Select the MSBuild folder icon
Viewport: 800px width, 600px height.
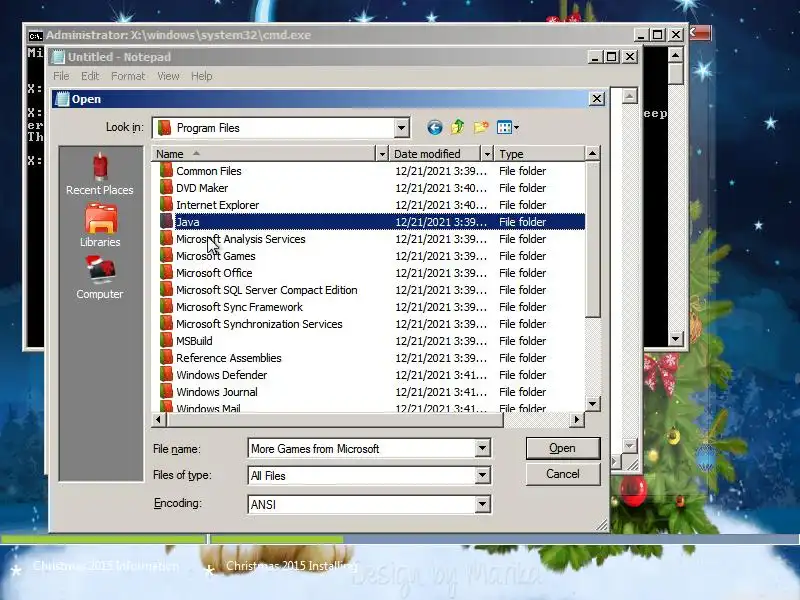[x=166, y=340]
